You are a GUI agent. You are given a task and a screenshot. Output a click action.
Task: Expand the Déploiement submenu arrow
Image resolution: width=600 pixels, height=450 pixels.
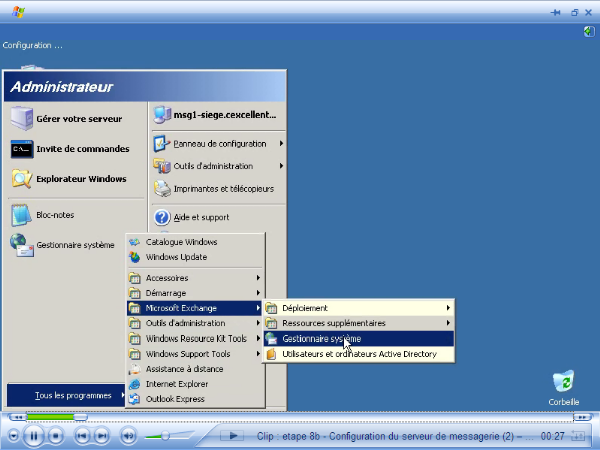[x=448, y=308]
